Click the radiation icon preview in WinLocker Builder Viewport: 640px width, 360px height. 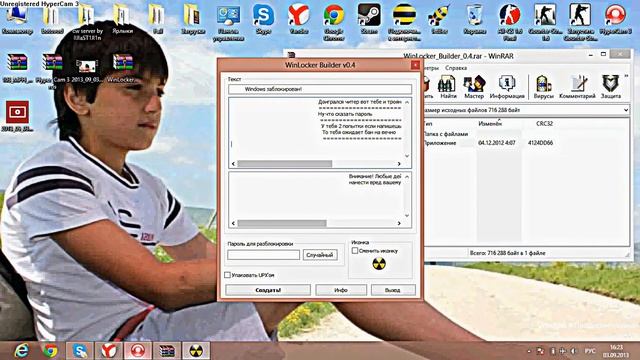point(379,264)
